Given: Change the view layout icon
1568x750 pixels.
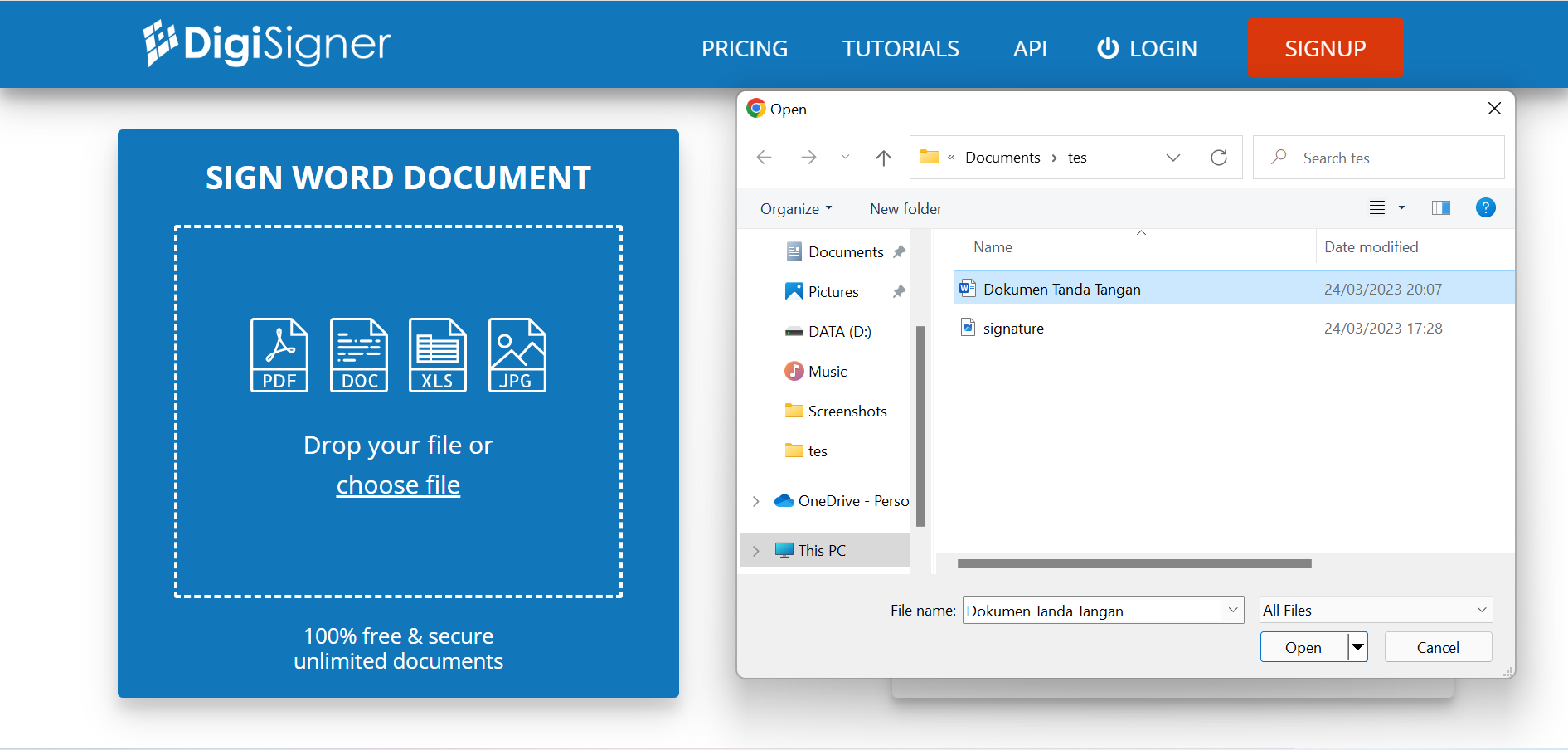Looking at the screenshot, I should [x=1377, y=207].
